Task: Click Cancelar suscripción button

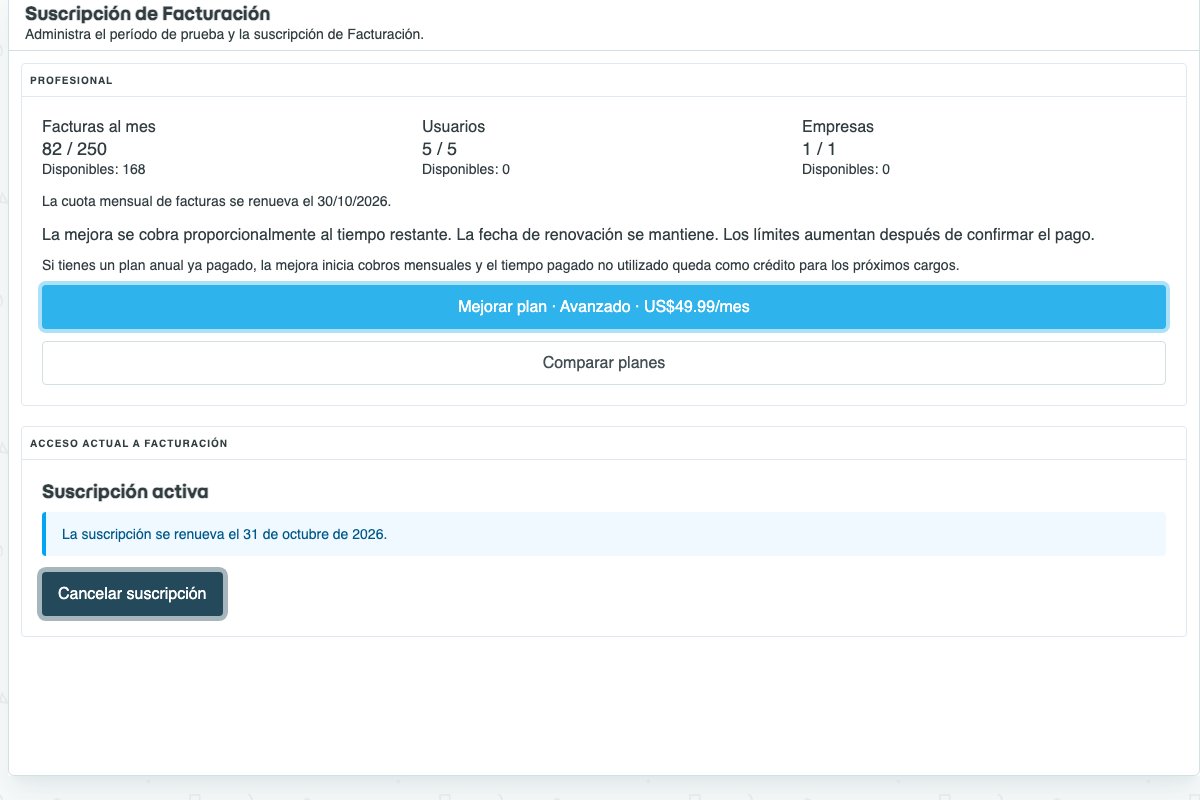Action: 132,594
